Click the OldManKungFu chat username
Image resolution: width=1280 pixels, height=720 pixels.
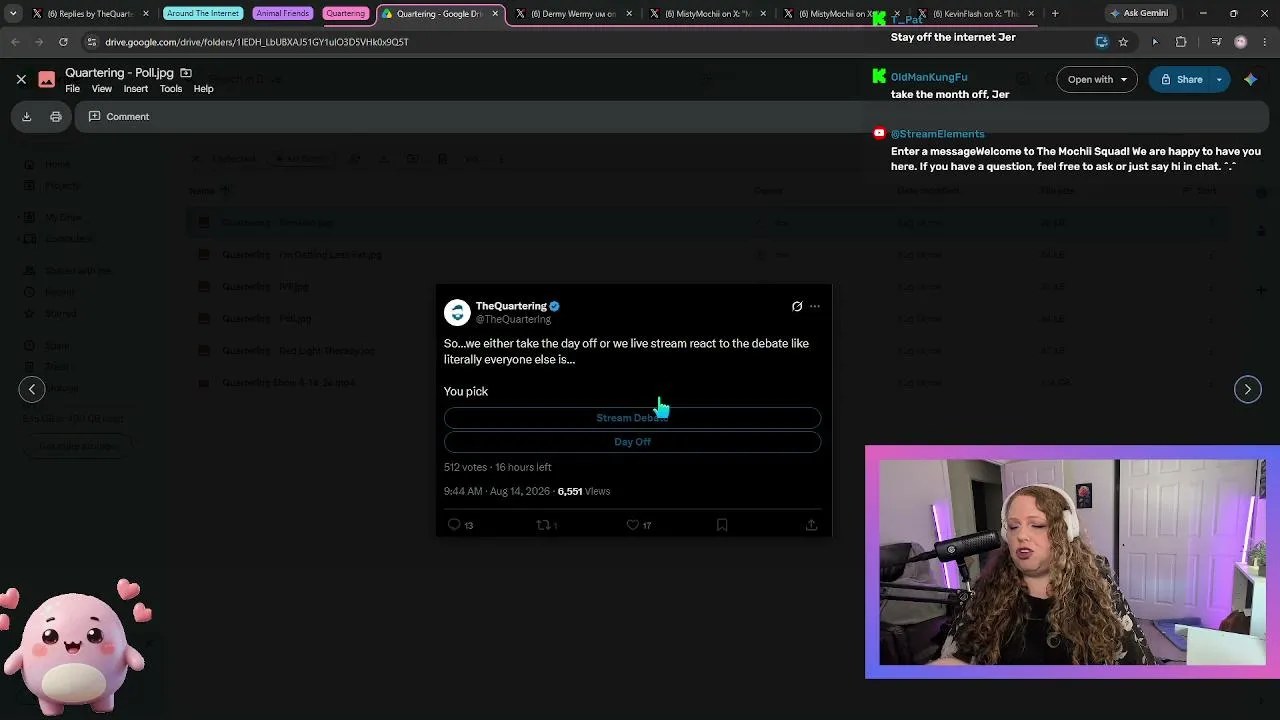point(929,77)
